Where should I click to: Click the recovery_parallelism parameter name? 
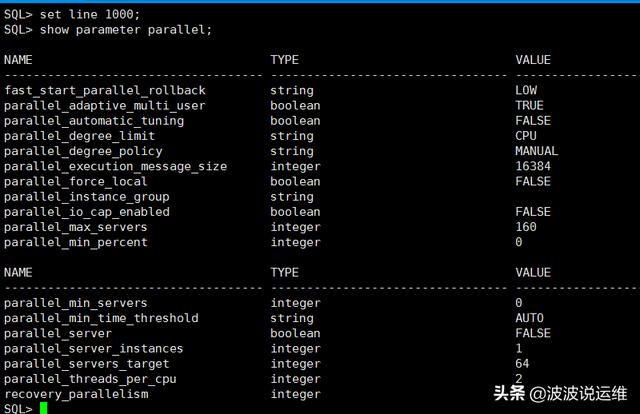76,394
